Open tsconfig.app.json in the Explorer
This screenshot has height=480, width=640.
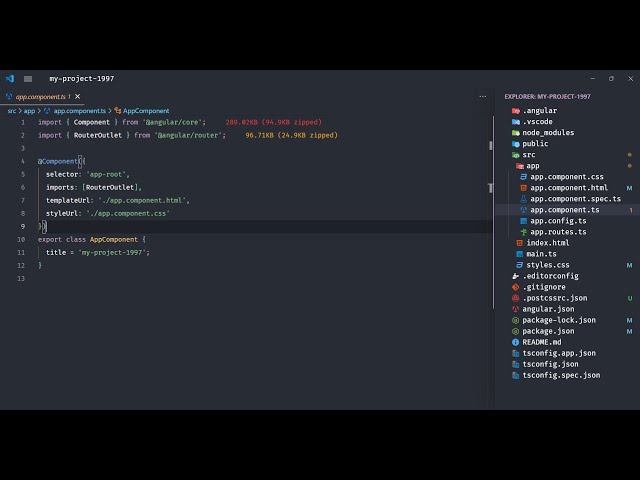point(558,353)
